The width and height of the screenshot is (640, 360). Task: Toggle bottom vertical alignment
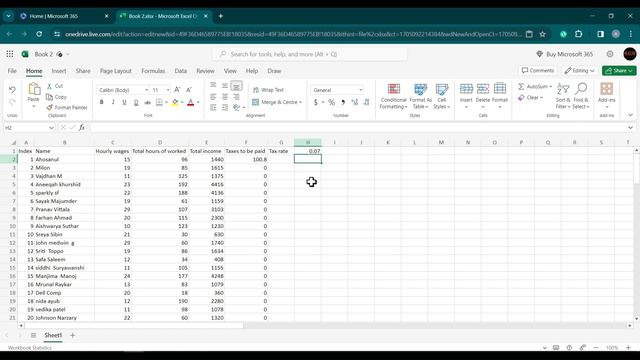(x=236, y=85)
